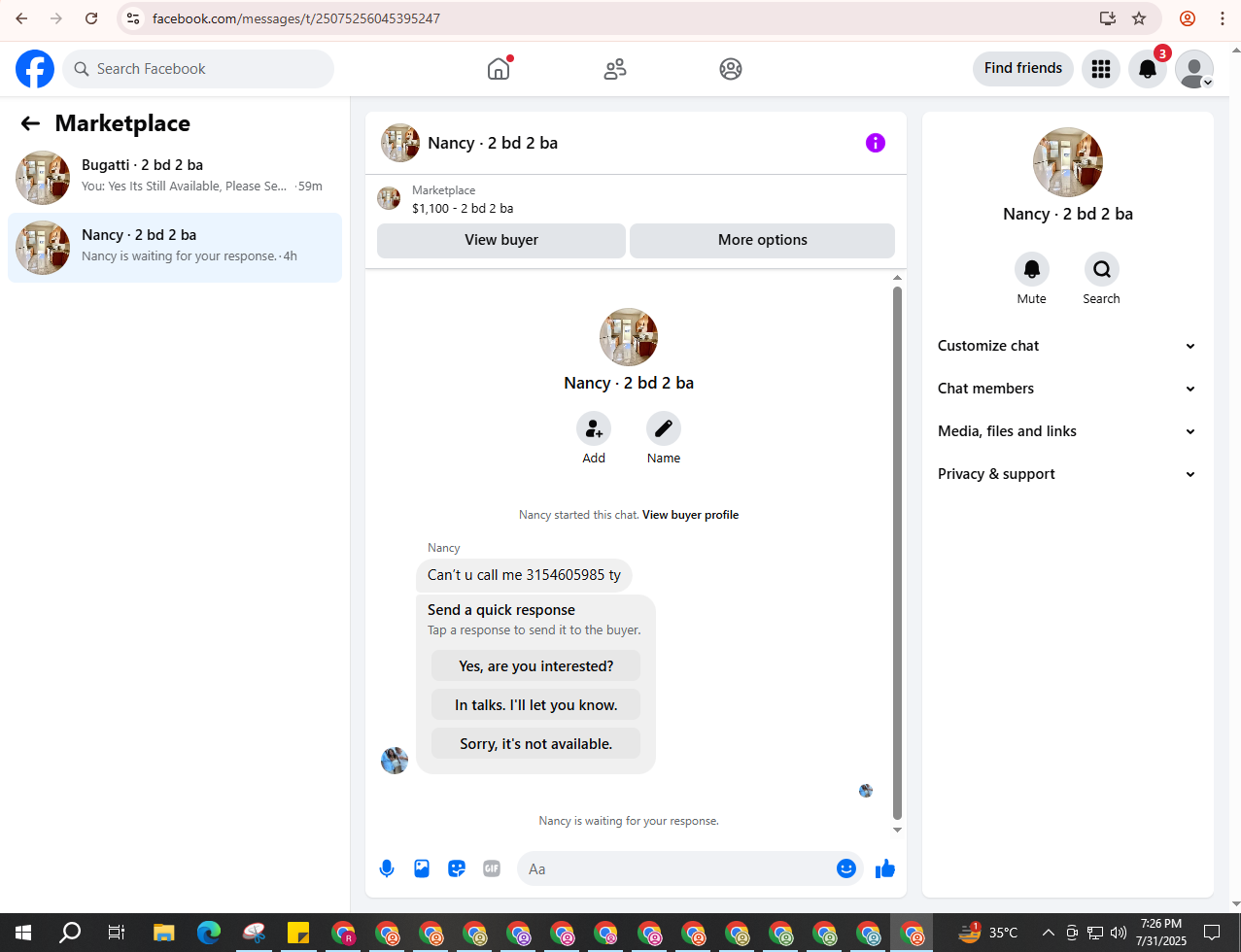Choose a GIF icon
The image size is (1241, 952).
[x=492, y=868]
